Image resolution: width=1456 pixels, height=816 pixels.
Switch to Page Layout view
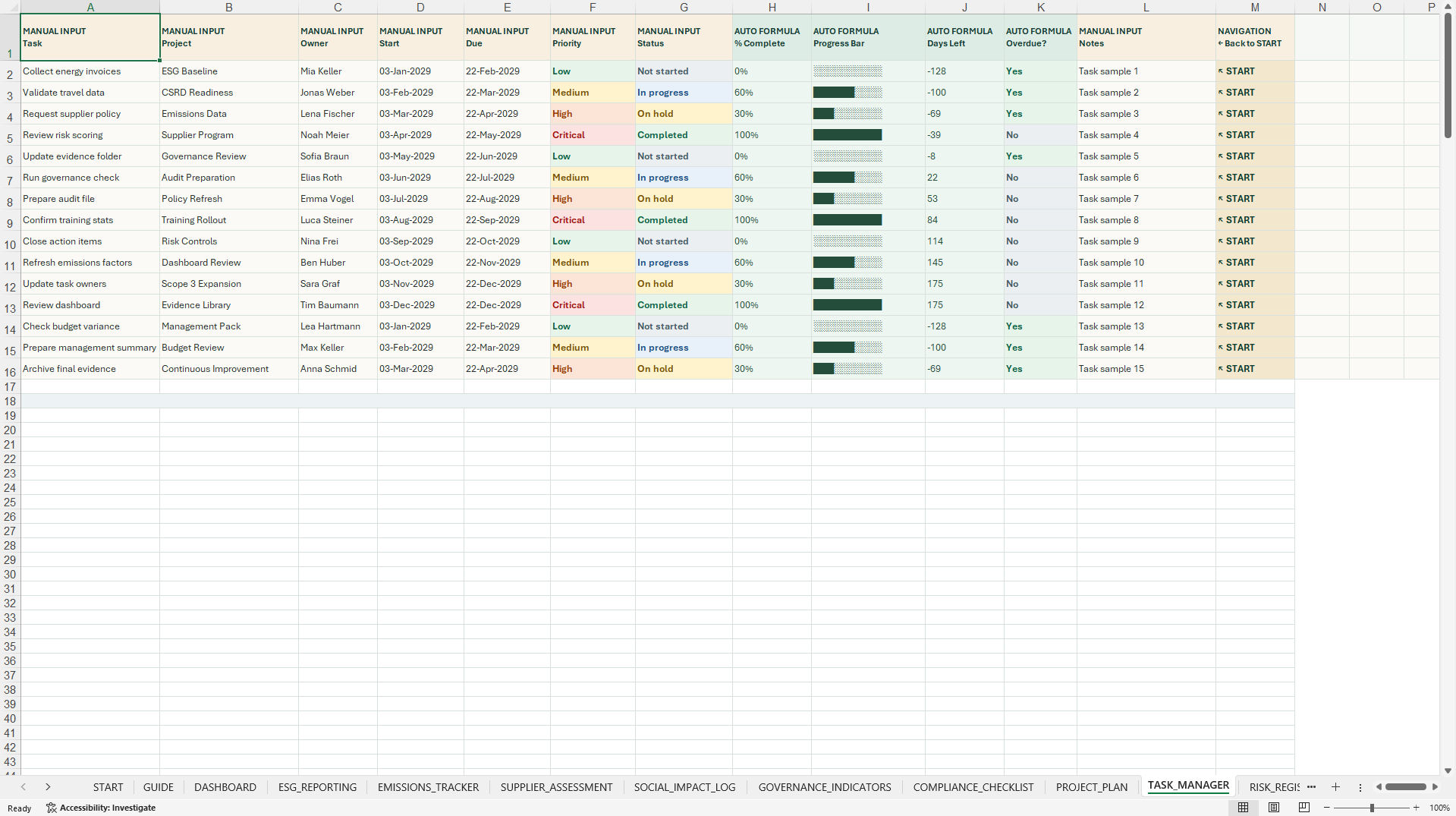coord(1274,808)
